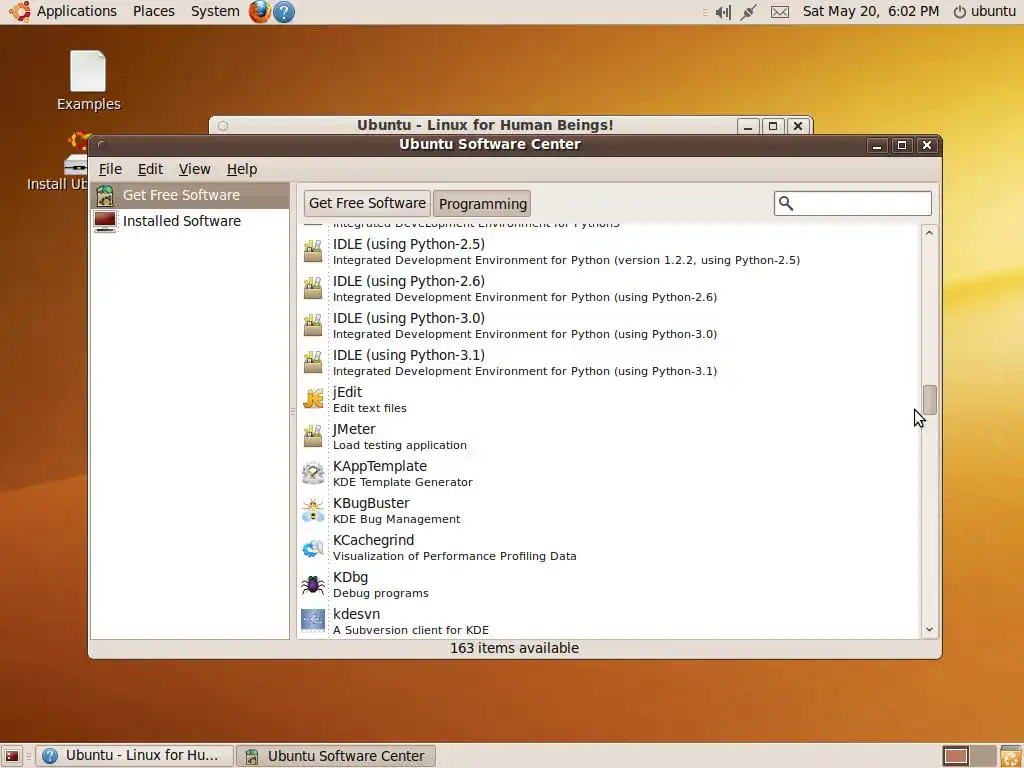Open the View menu

[x=195, y=169]
